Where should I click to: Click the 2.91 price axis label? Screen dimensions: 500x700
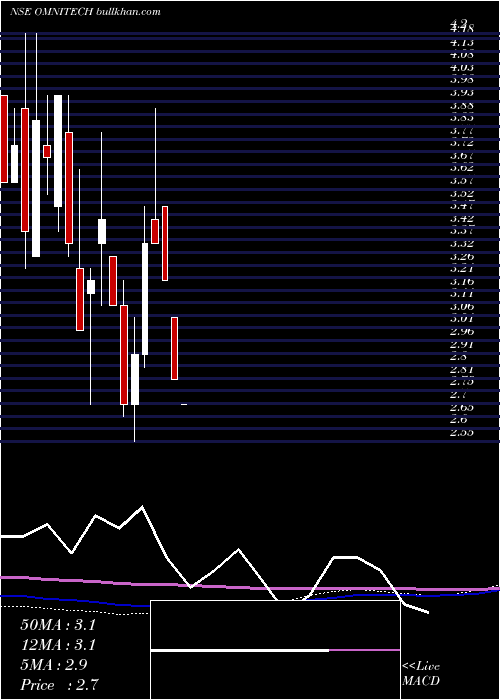pyautogui.click(x=462, y=345)
